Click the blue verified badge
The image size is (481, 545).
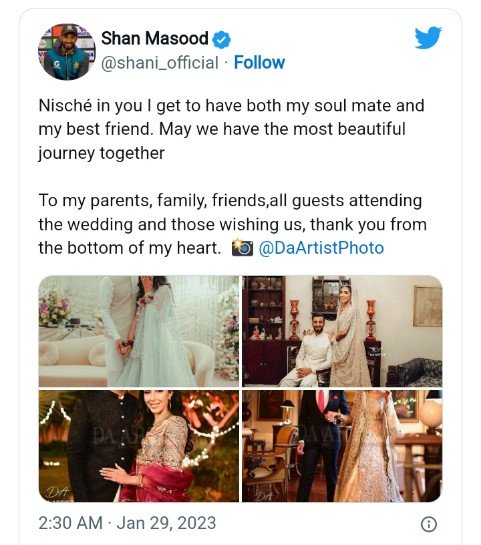[x=221, y=39]
